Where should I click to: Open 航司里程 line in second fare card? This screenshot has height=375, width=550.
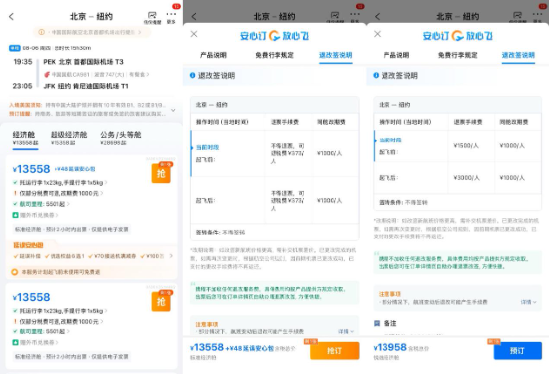click(41, 331)
